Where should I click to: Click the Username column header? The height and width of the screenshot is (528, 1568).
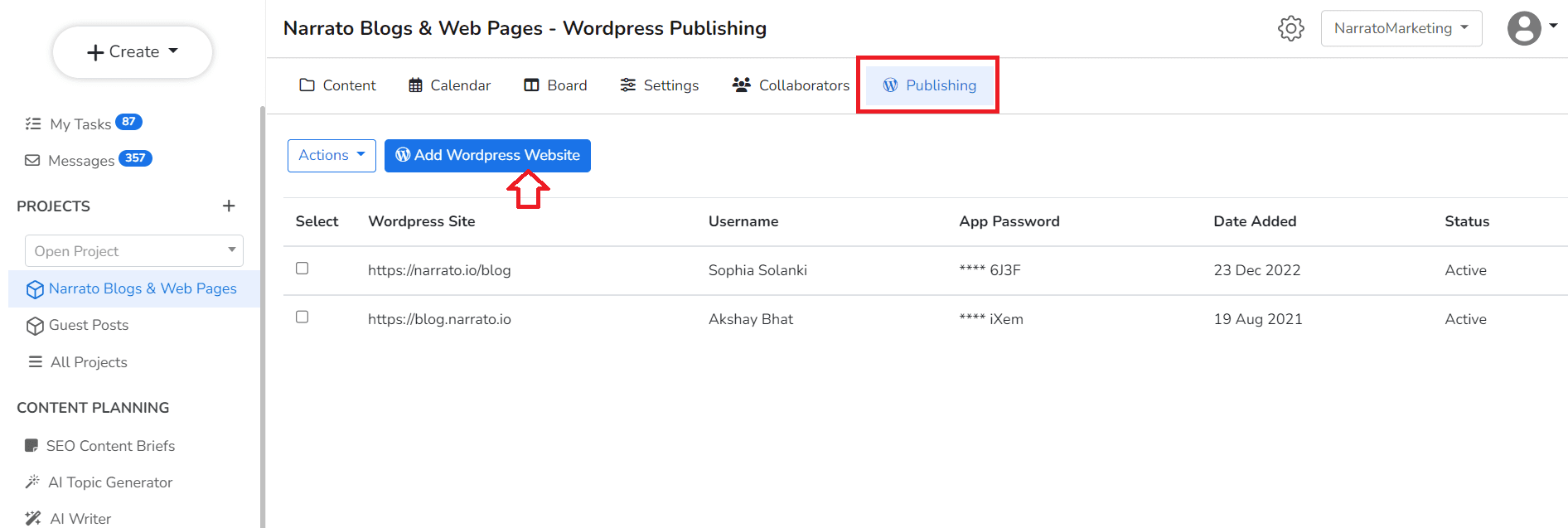743,221
